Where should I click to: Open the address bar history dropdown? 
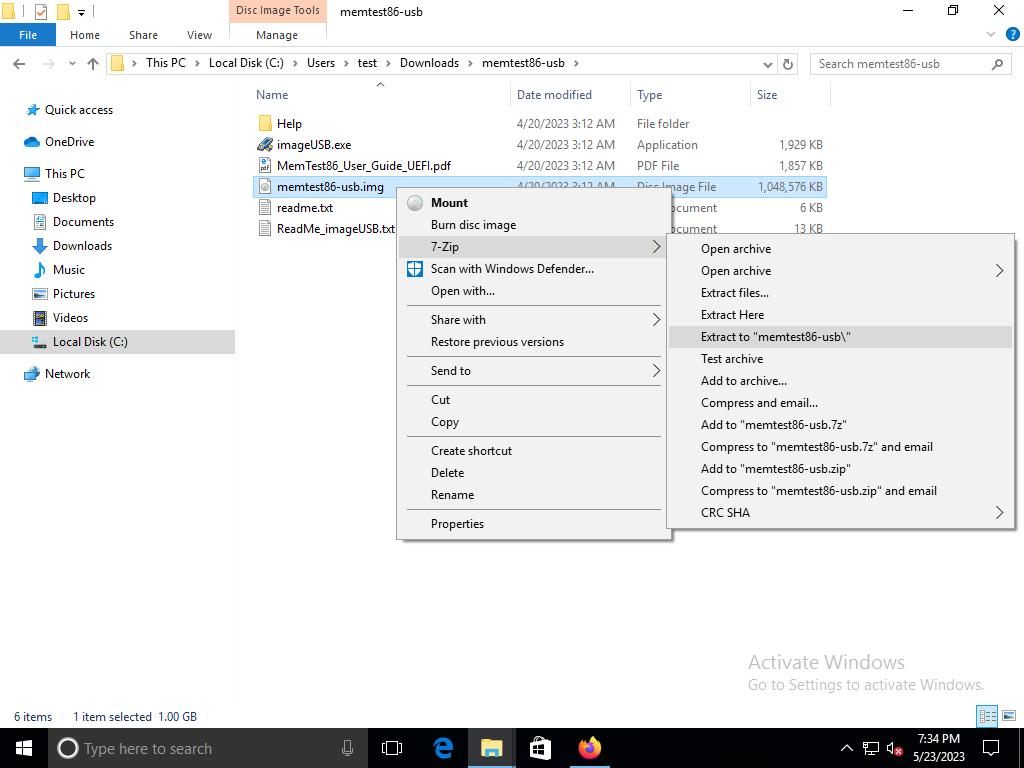pos(767,63)
